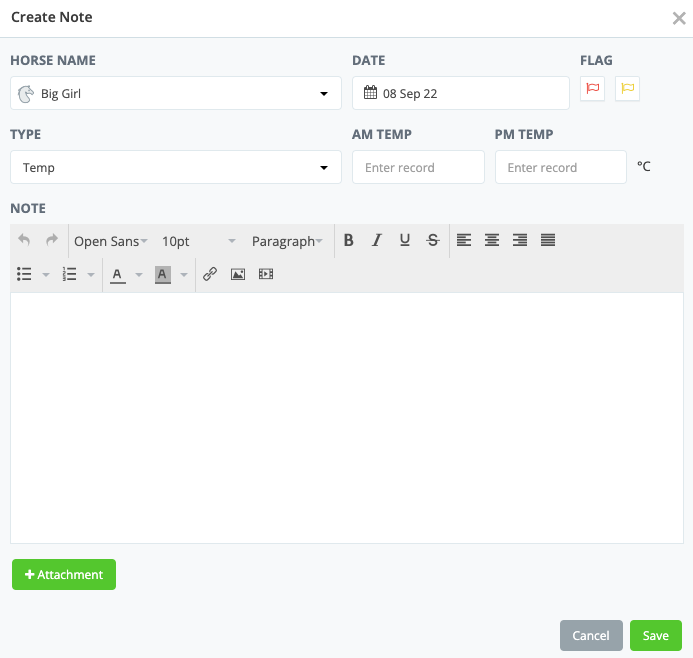693x658 pixels.
Task: Open the Open Sans font dropdown
Action: click(x=110, y=241)
